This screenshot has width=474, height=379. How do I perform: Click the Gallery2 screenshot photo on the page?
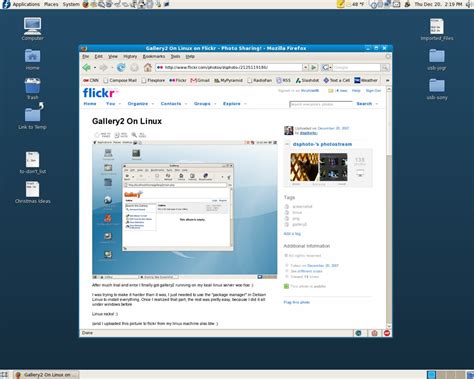pyautogui.click(x=185, y=210)
